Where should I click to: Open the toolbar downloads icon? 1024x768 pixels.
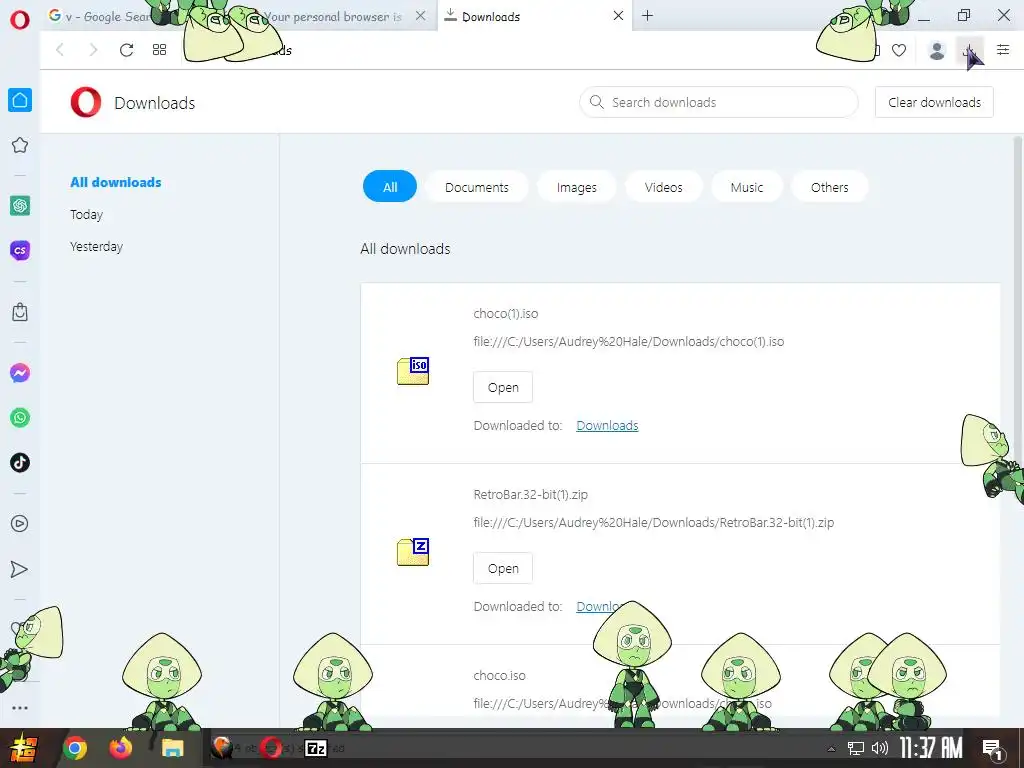970,50
